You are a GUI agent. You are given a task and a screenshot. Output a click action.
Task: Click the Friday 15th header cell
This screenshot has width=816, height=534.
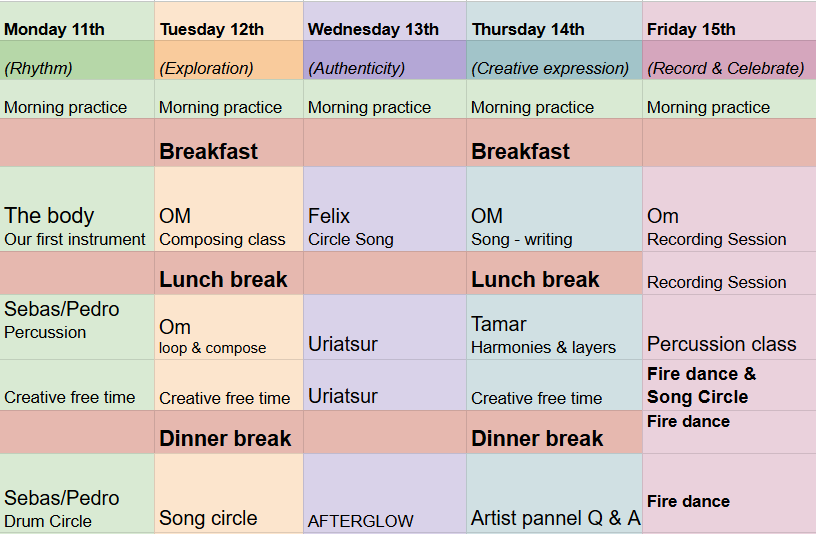729,21
